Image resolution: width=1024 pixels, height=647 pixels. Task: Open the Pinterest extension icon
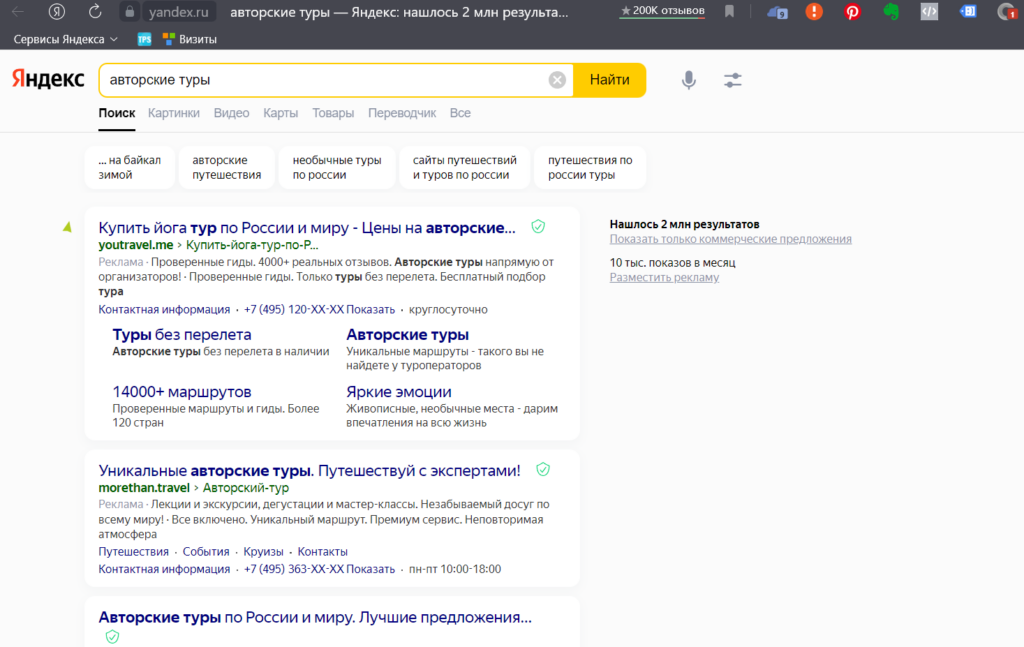(x=852, y=12)
